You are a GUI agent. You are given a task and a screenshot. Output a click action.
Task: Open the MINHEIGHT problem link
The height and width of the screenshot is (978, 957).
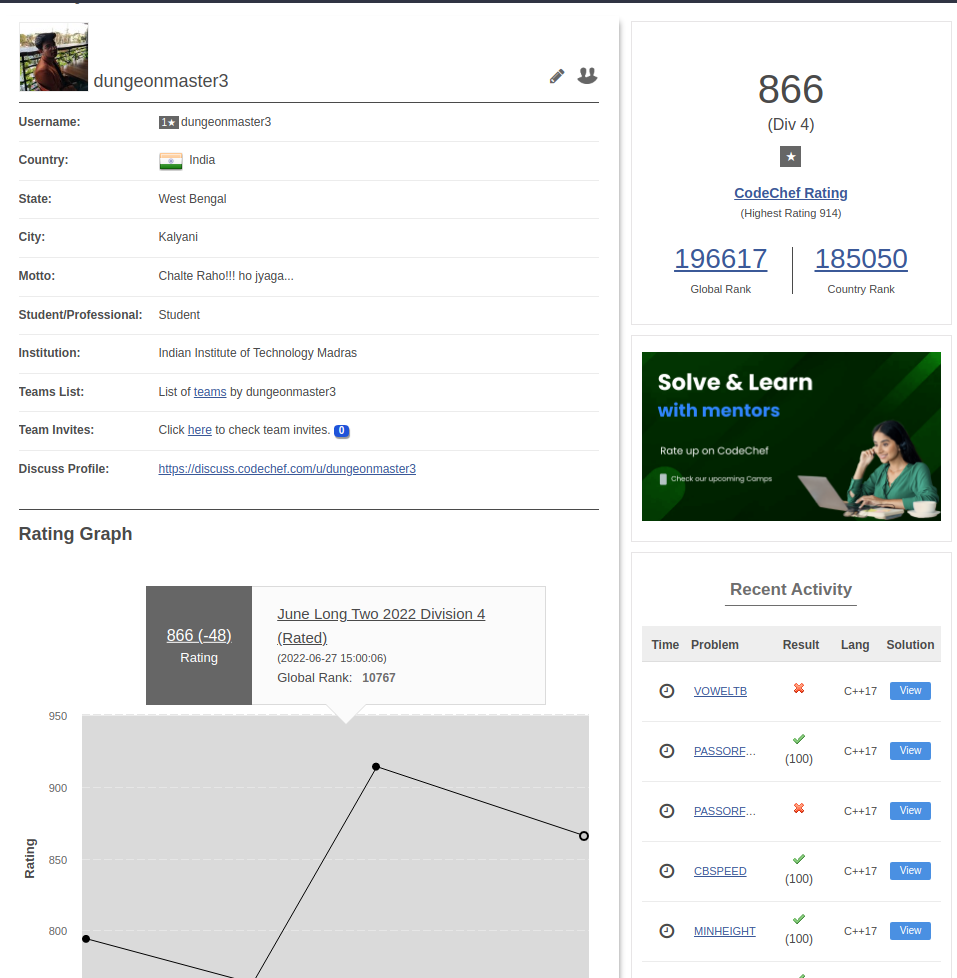pos(724,931)
